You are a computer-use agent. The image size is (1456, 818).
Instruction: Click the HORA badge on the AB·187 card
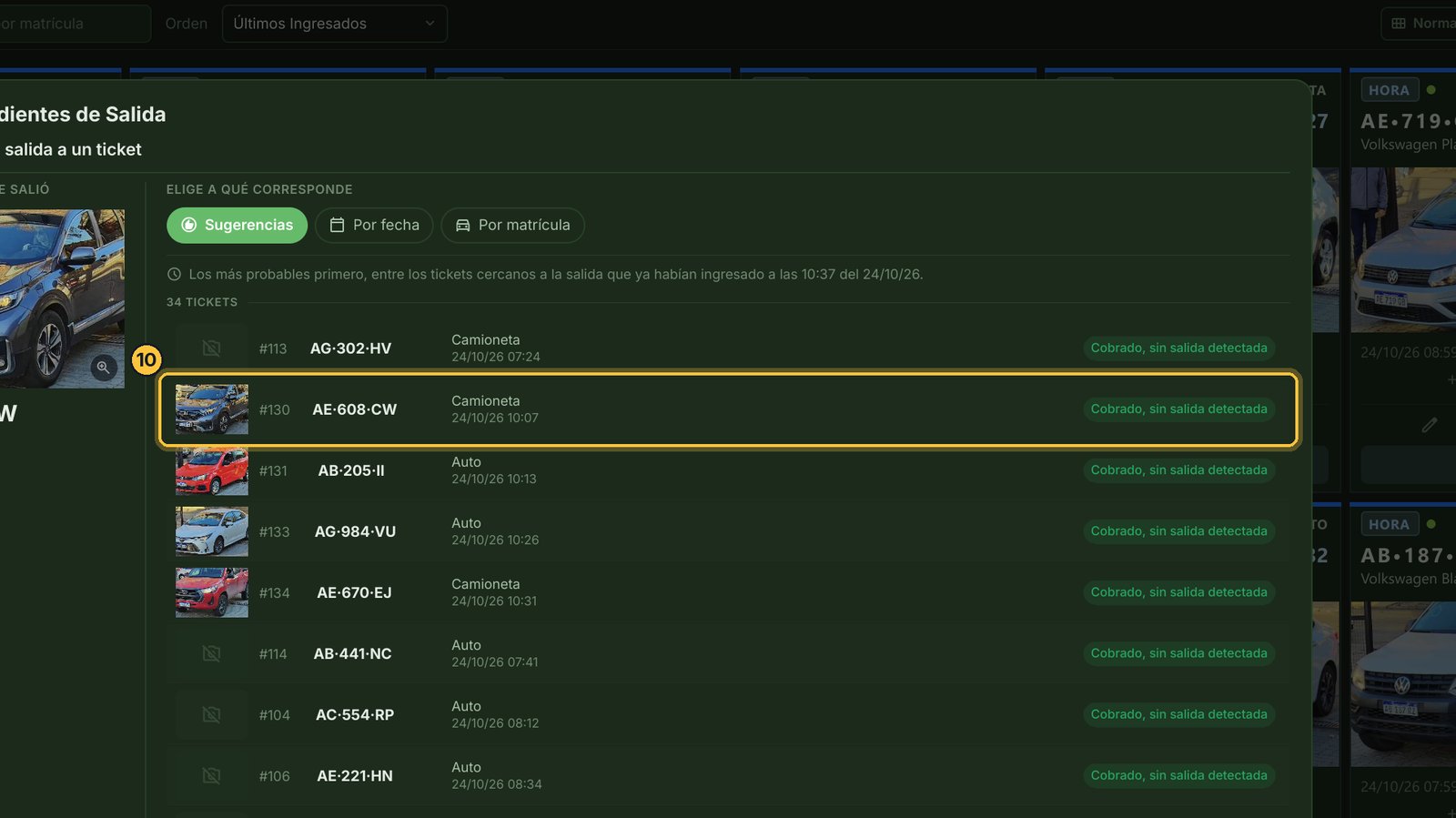pyautogui.click(x=1389, y=524)
